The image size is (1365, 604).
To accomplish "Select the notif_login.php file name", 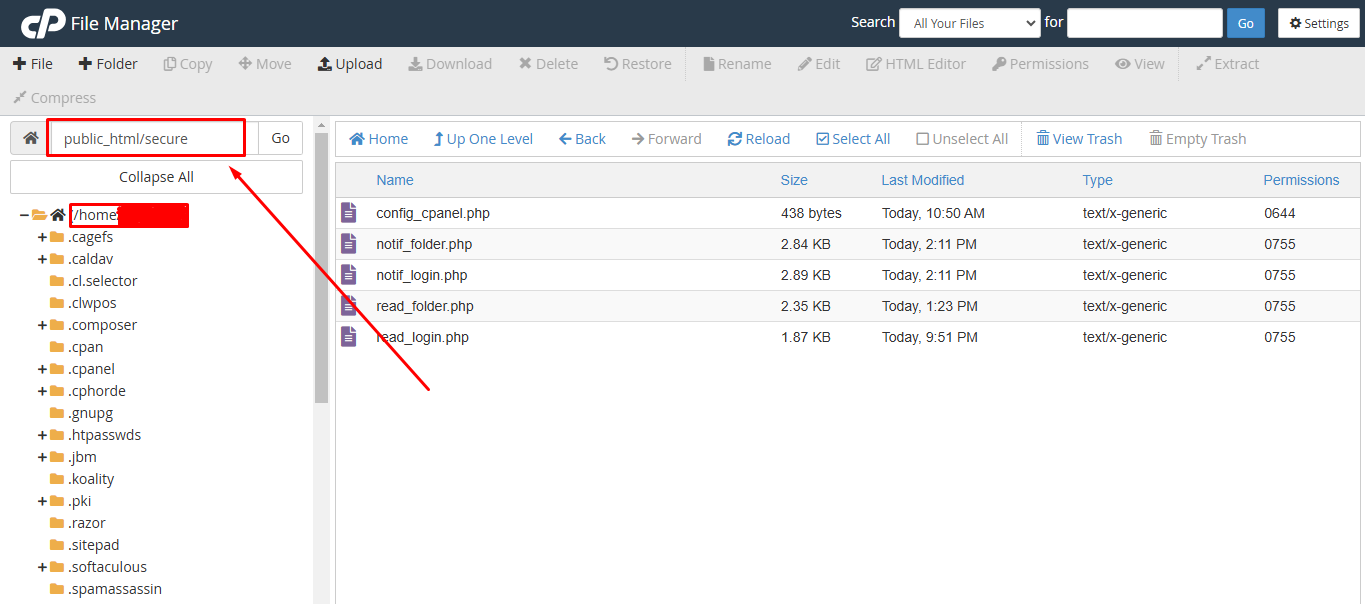I will [421, 275].
